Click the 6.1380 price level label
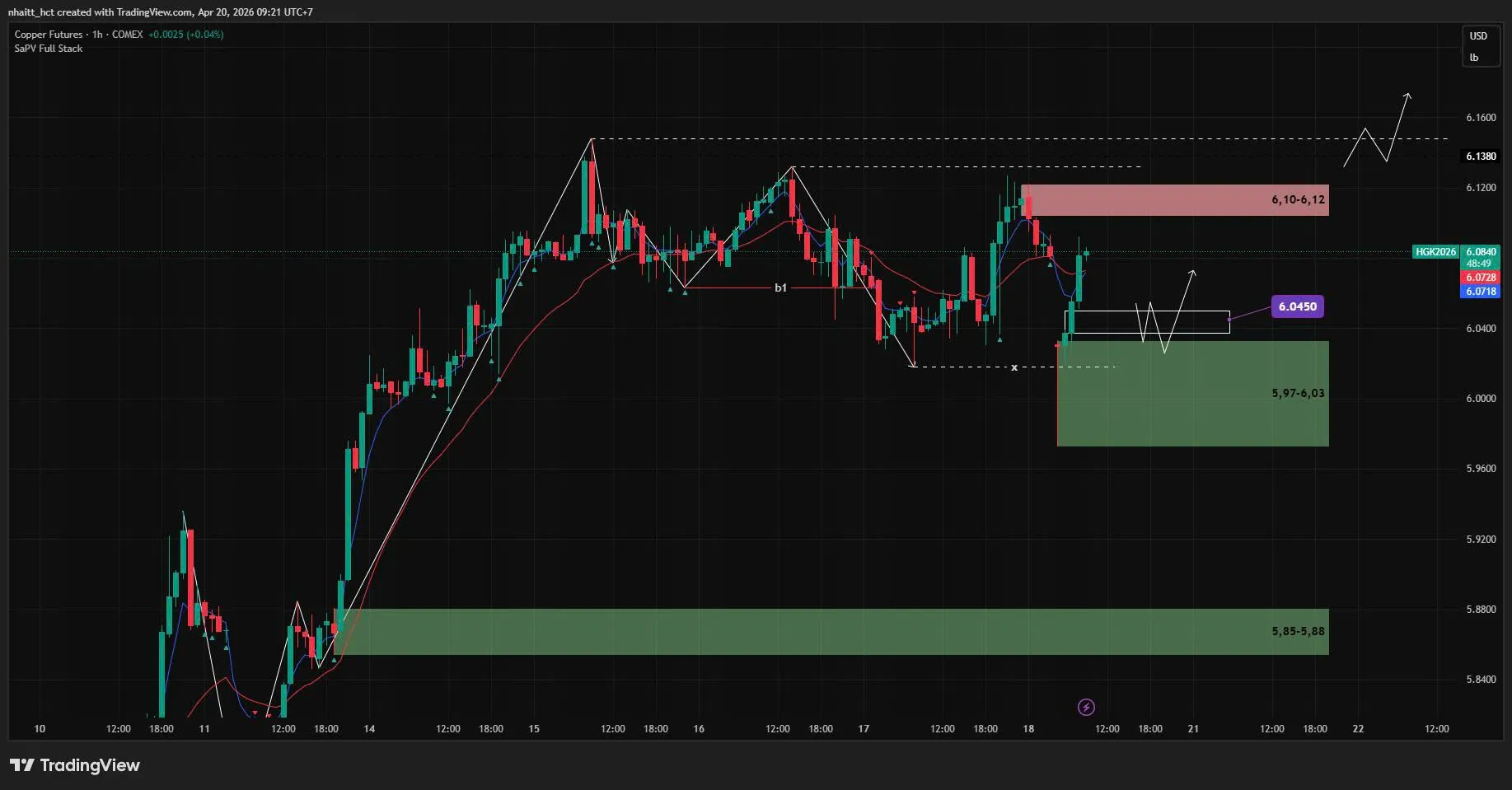The width and height of the screenshot is (1512, 790). pyautogui.click(x=1481, y=157)
